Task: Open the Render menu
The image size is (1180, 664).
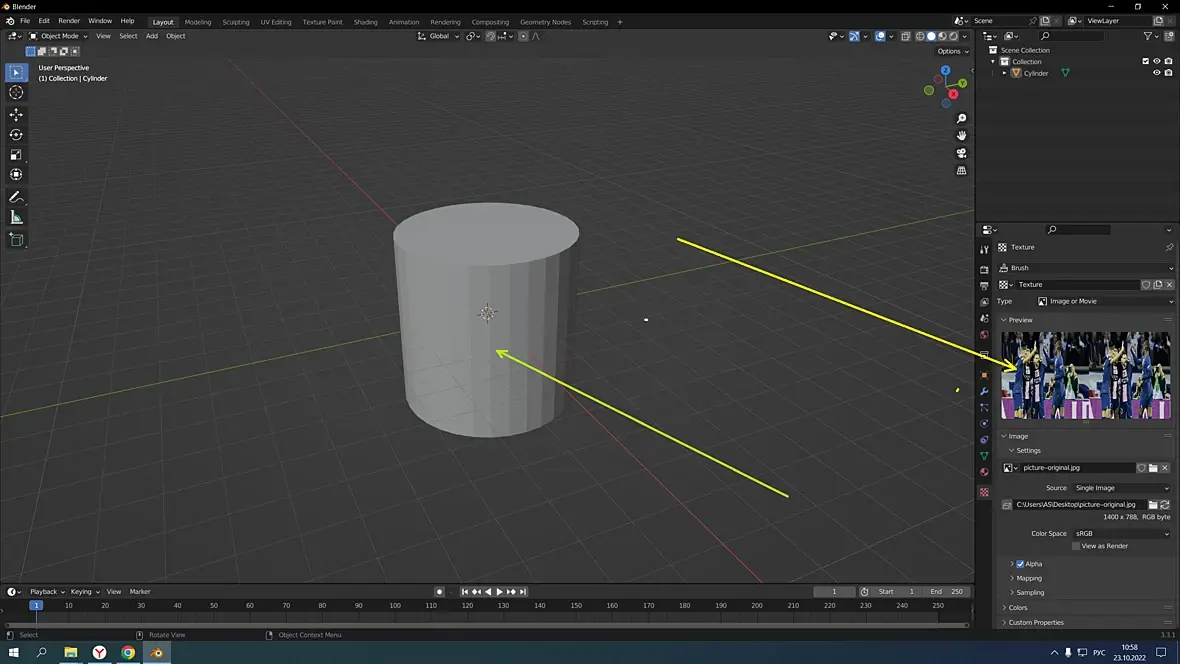Action: click(69, 21)
